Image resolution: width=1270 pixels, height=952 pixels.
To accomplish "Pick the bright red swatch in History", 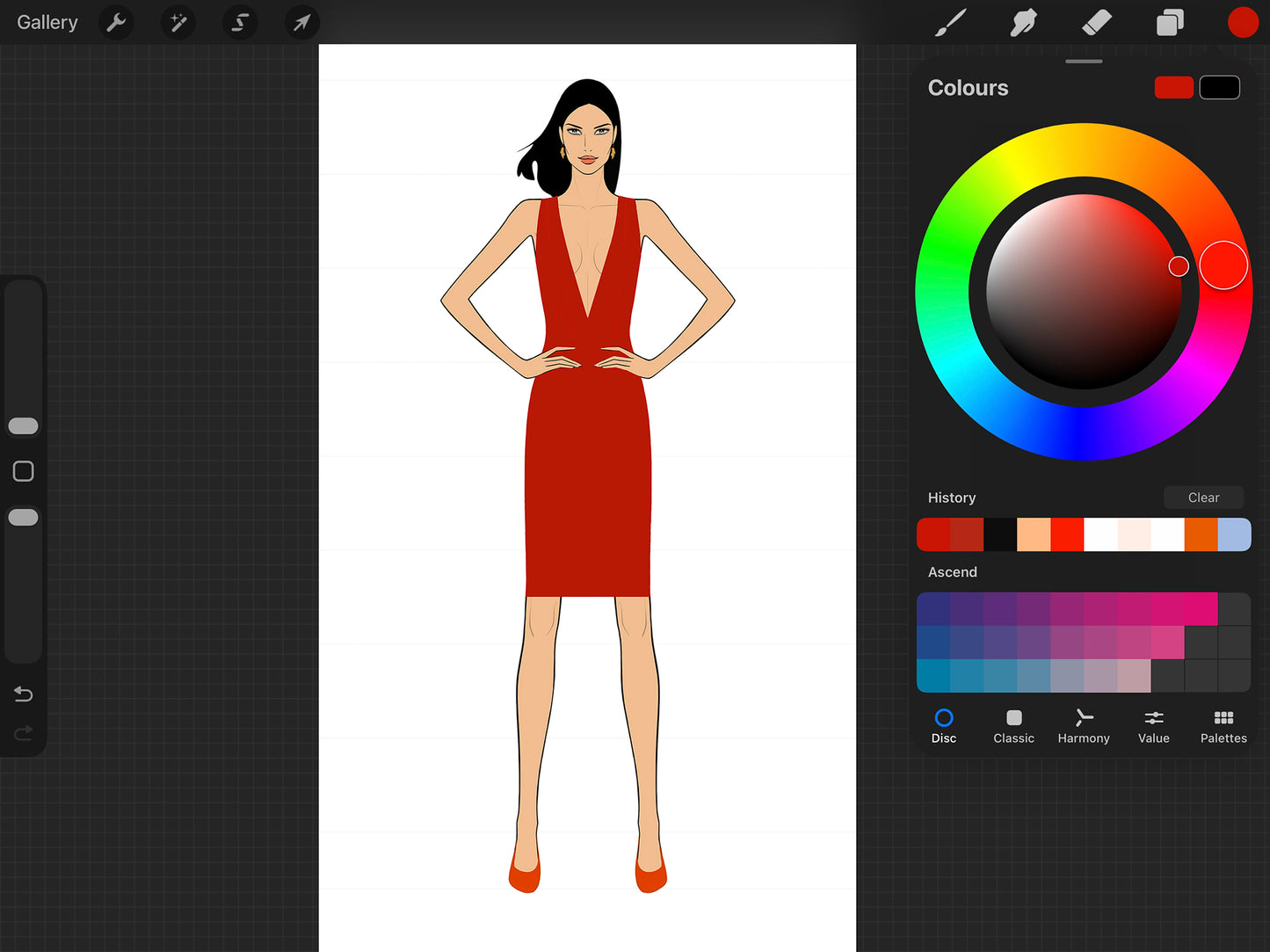I will (1067, 534).
